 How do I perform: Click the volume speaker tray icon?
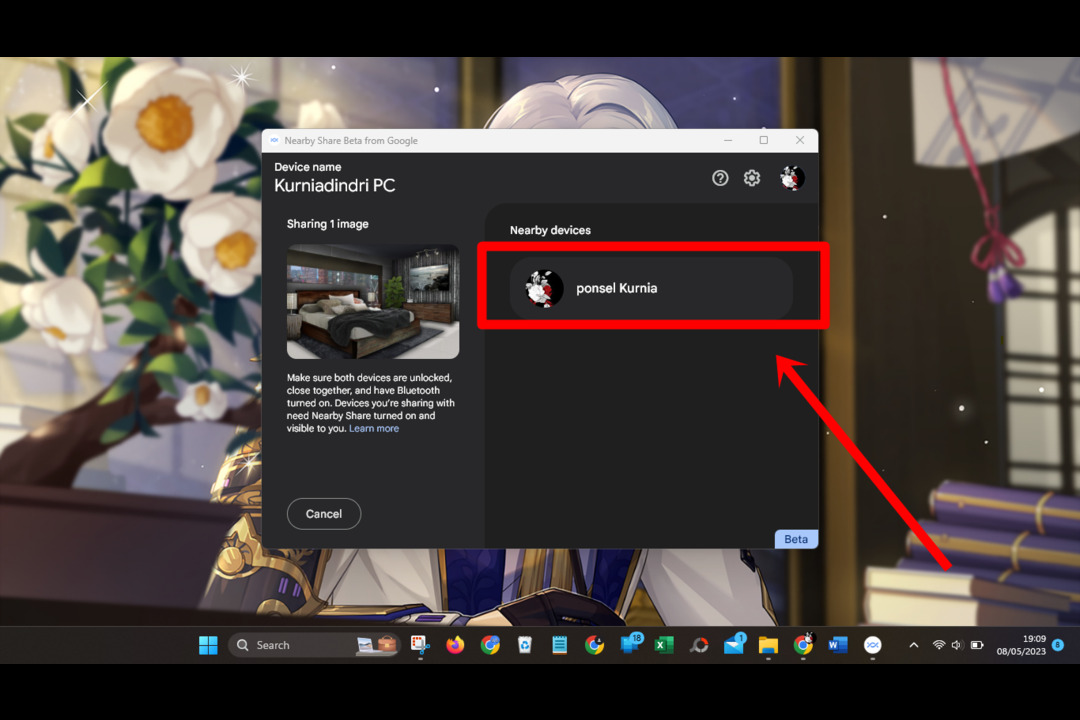coord(957,645)
